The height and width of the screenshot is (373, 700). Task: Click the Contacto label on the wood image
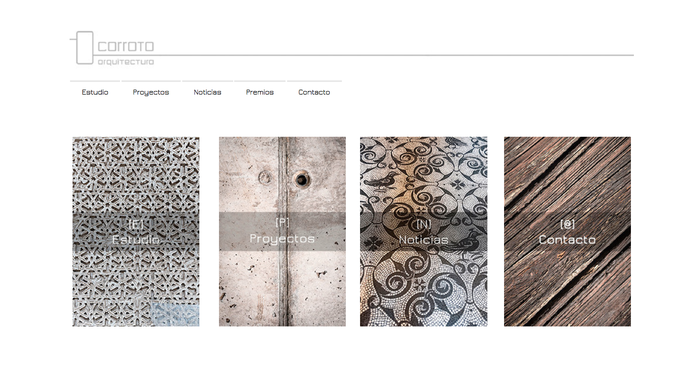click(567, 240)
